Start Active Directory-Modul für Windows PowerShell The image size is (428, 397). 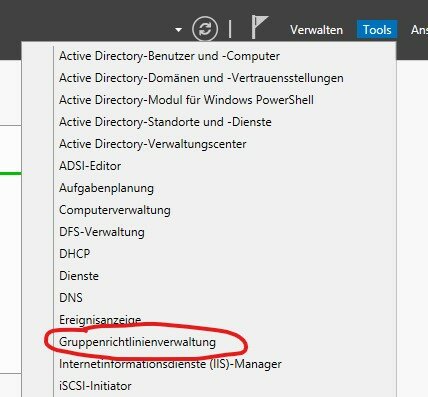click(186, 100)
